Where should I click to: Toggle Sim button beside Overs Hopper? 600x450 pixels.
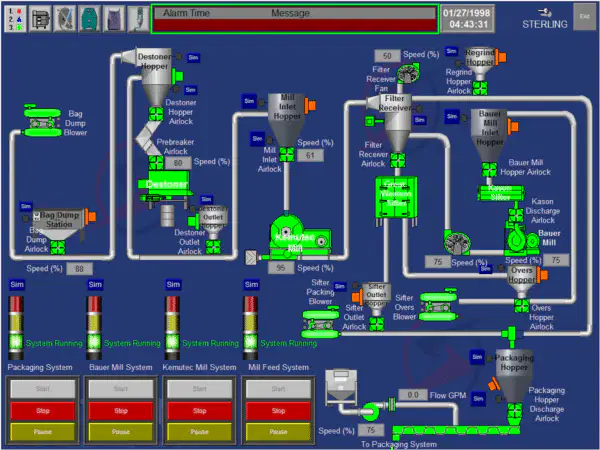pos(486,269)
